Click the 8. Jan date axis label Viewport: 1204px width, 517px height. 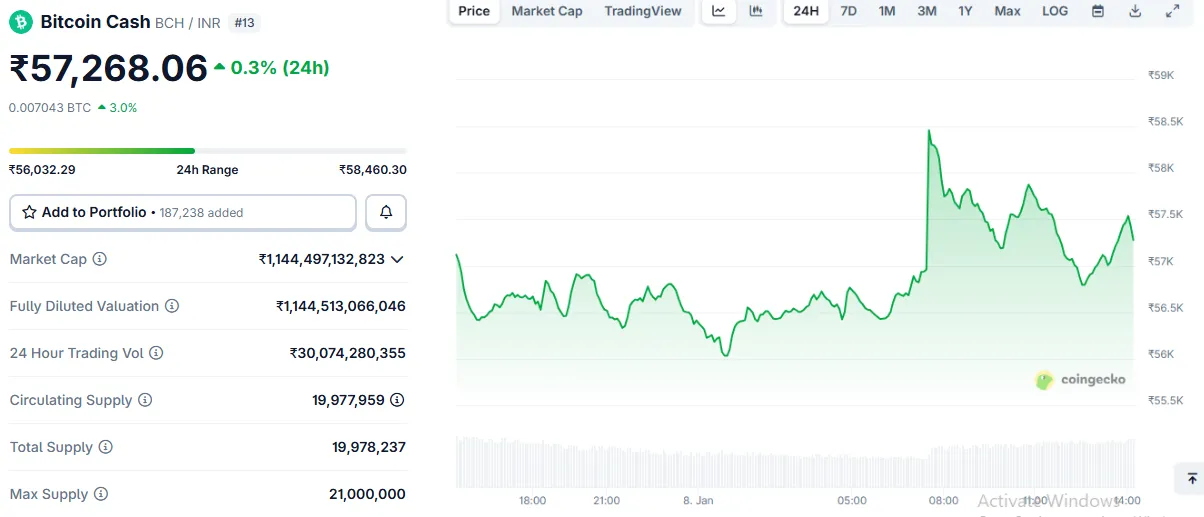click(x=698, y=500)
